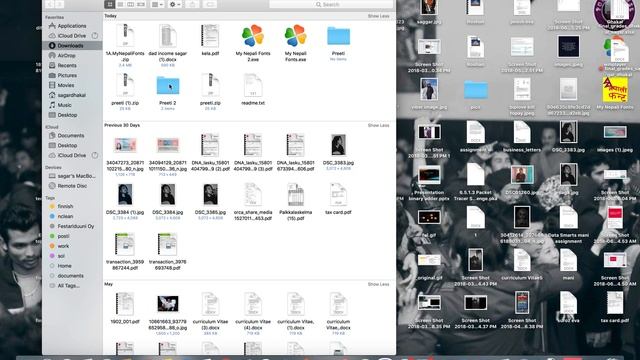Select curriculum Vitae (3).docx file
This screenshot has height=360, width=640.
pyautogui.click(x=210, y=304)
